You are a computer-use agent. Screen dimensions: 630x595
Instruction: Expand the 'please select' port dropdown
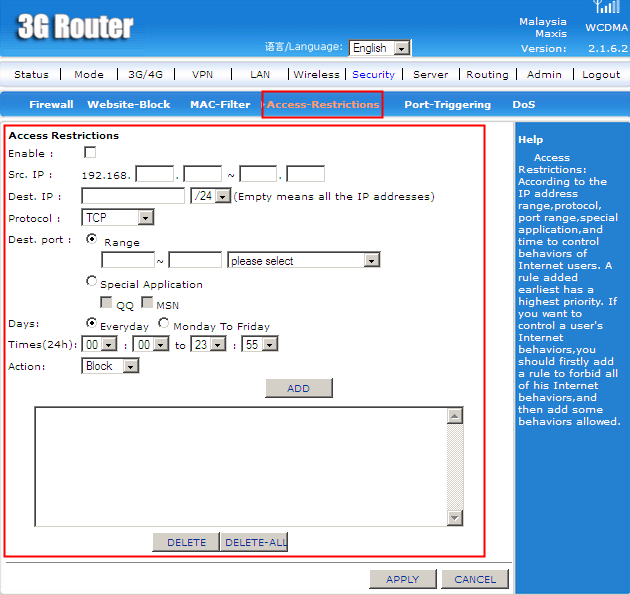[x=303, y=261]
